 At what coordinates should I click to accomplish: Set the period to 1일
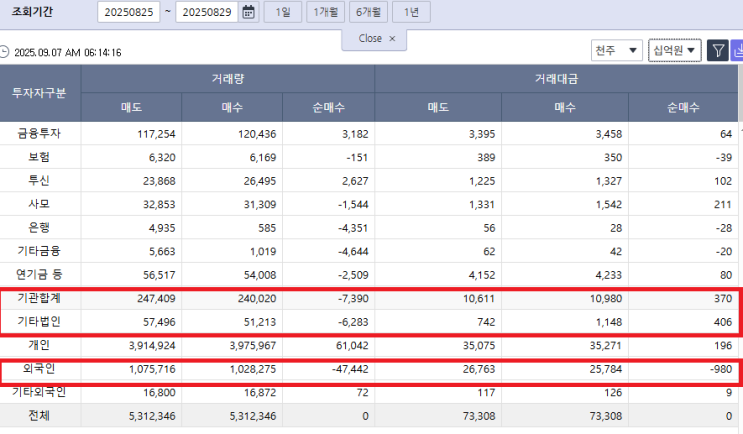(x=283, y=12)
